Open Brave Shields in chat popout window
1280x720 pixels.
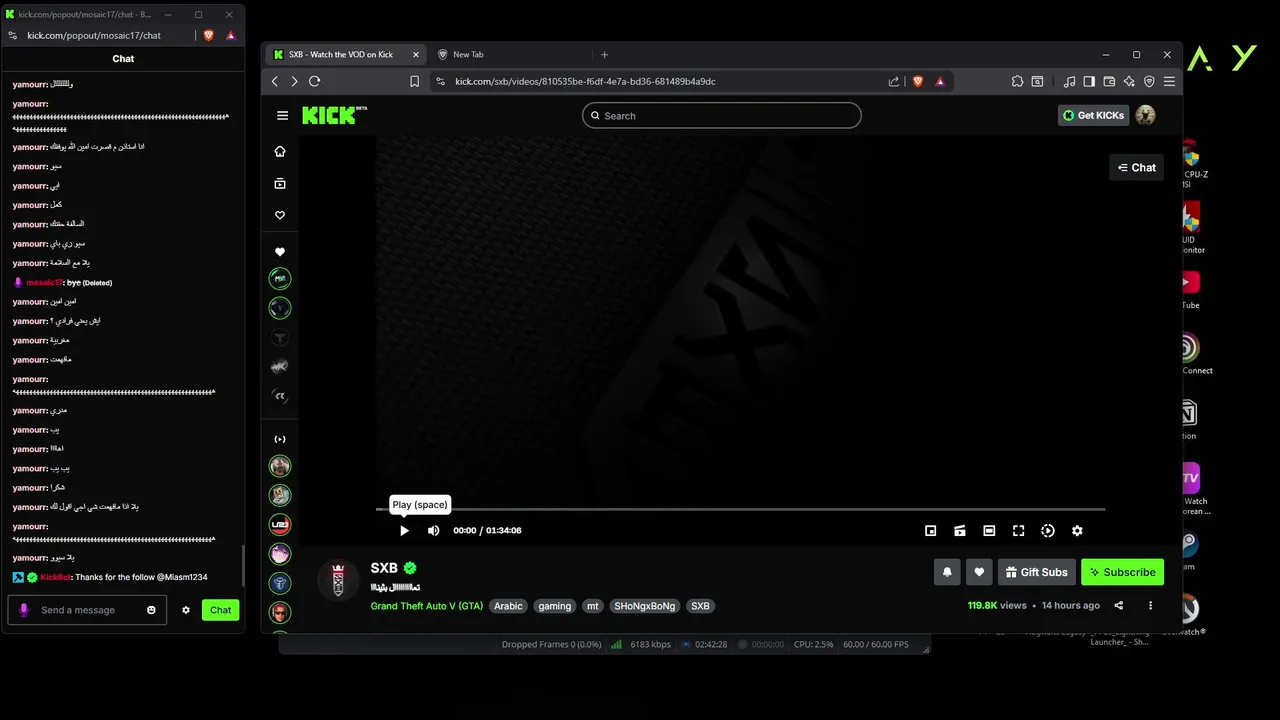point(209,35)
